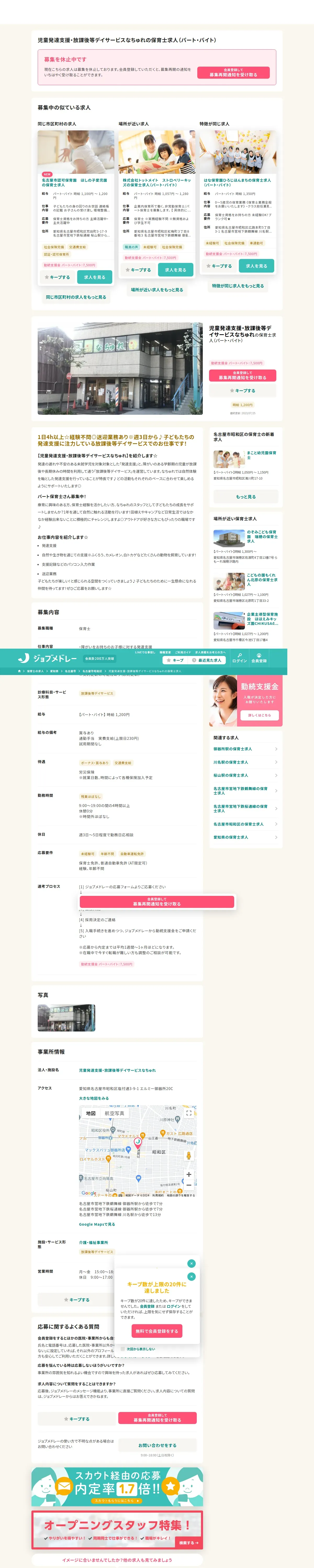
Task: Zoom out on the map
Action: (188, 1185)
